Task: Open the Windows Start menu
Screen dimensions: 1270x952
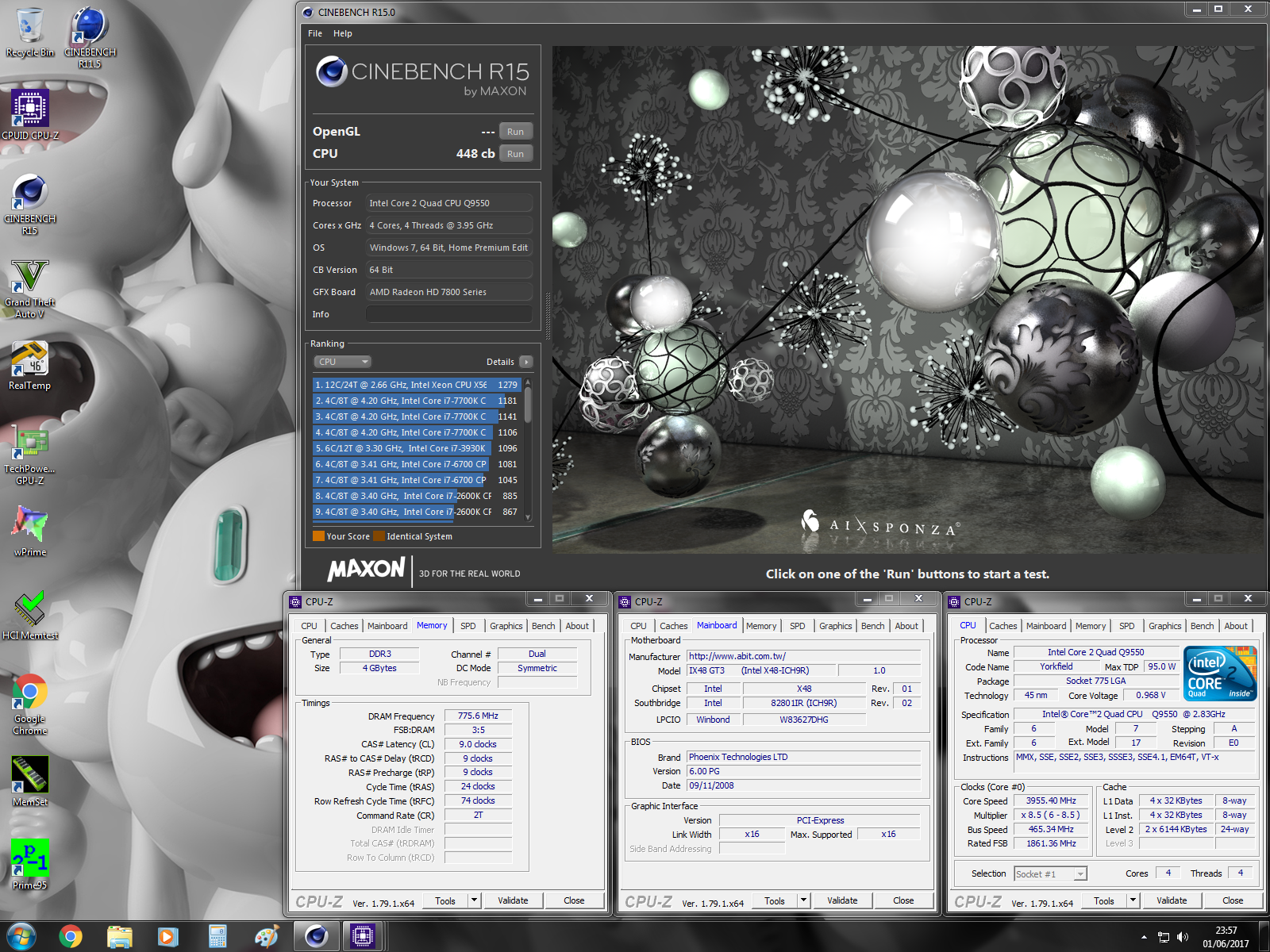Action: tap(21, 937)
